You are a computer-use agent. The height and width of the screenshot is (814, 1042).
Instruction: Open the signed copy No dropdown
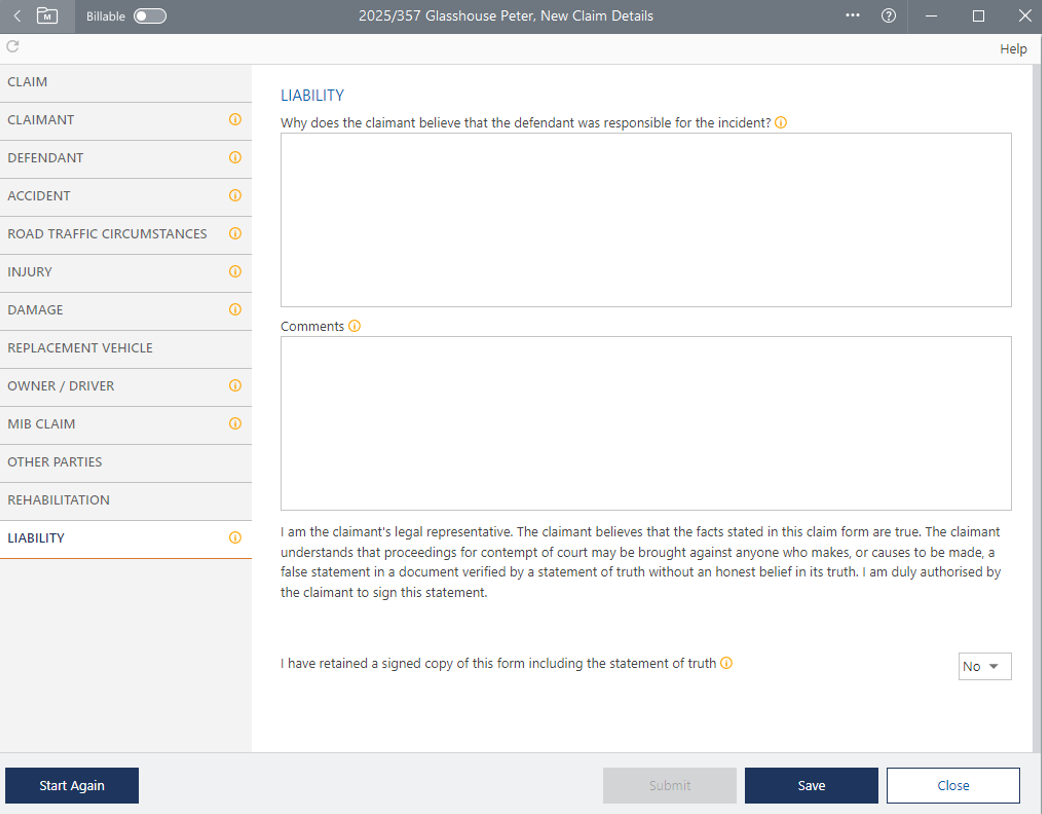[x=984, y=666]
